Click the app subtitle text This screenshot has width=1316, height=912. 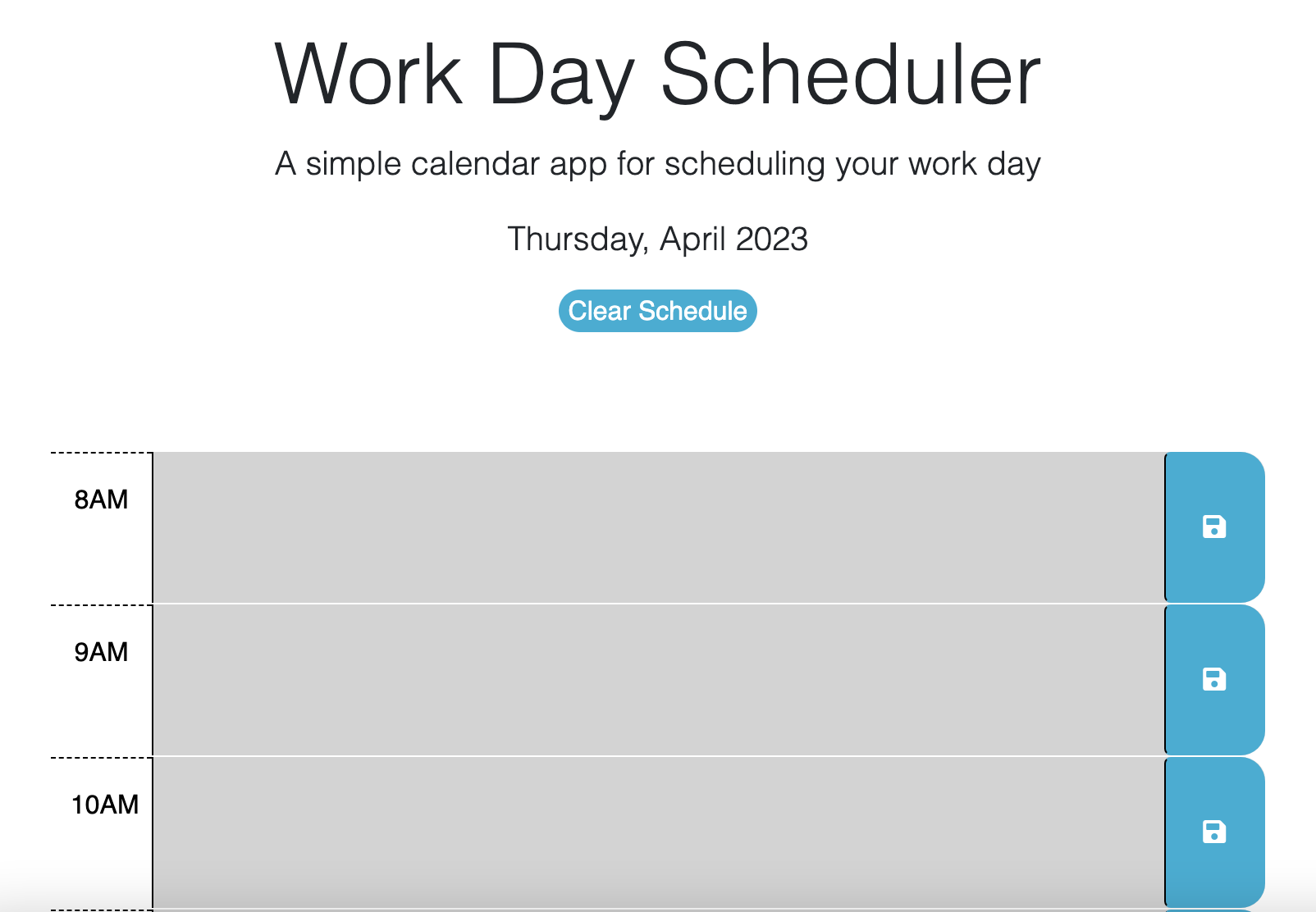pyautogui.click(x=657, y=163)
